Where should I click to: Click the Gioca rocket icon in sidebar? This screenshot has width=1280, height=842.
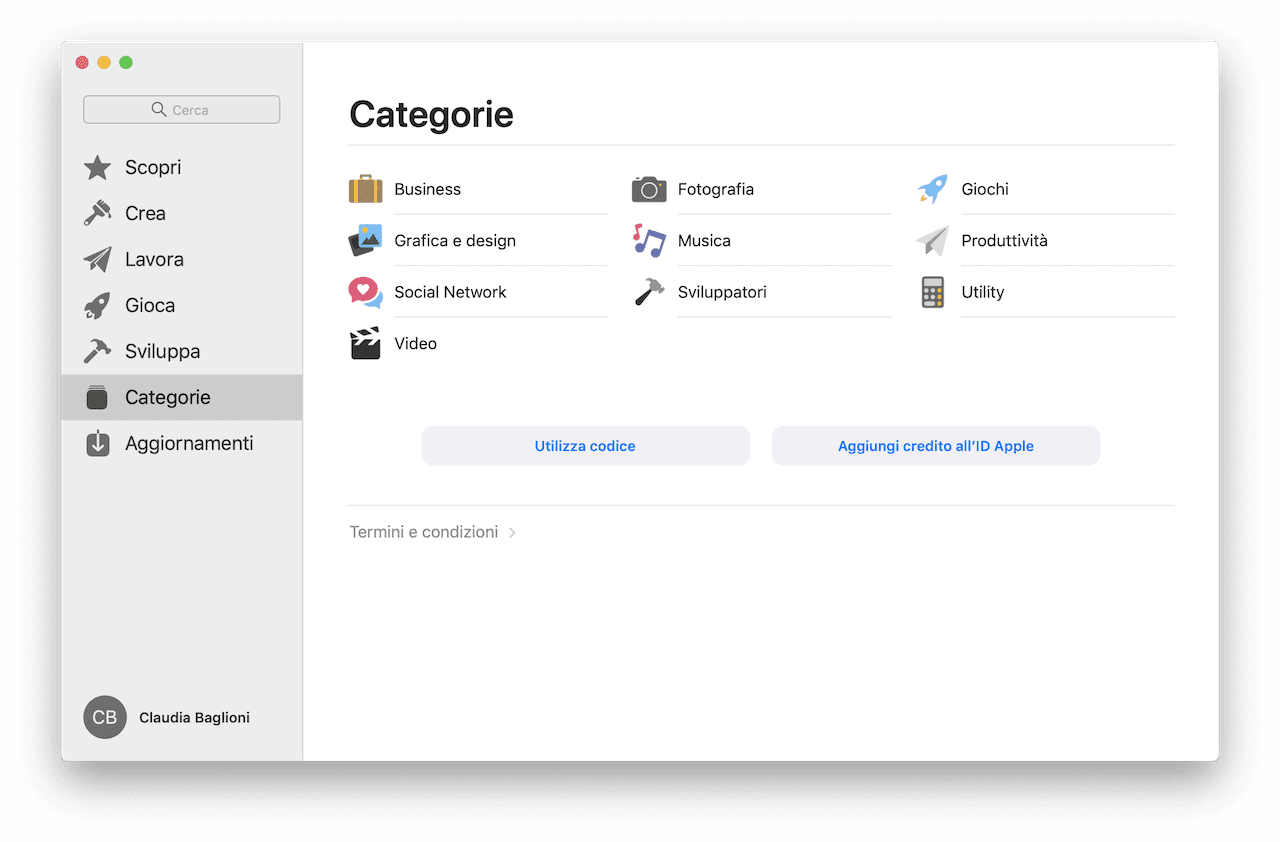[x=97, y=305]
